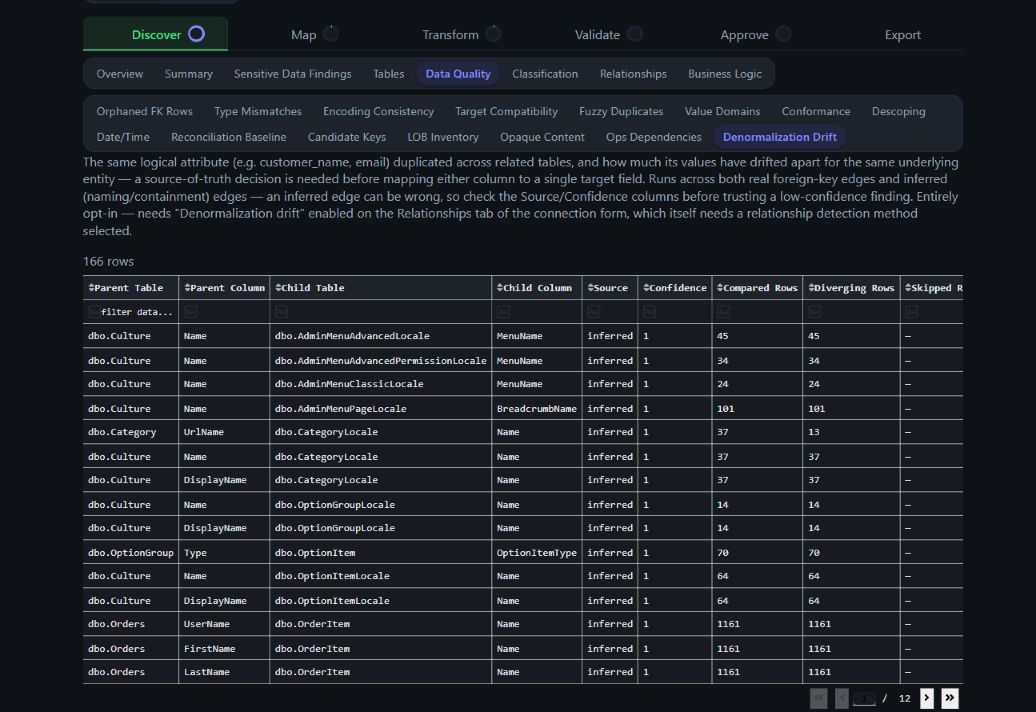1036x712 pixels.
Task: Click the Parent Table filter data field
Action: point(131,312)
